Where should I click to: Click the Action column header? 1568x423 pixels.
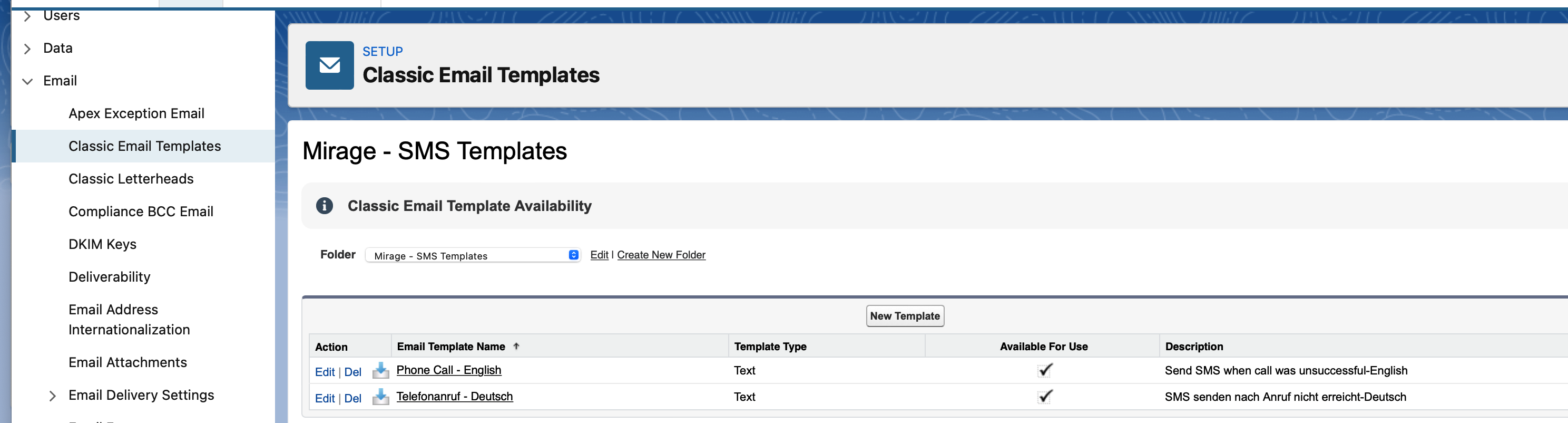click(331, 347)
